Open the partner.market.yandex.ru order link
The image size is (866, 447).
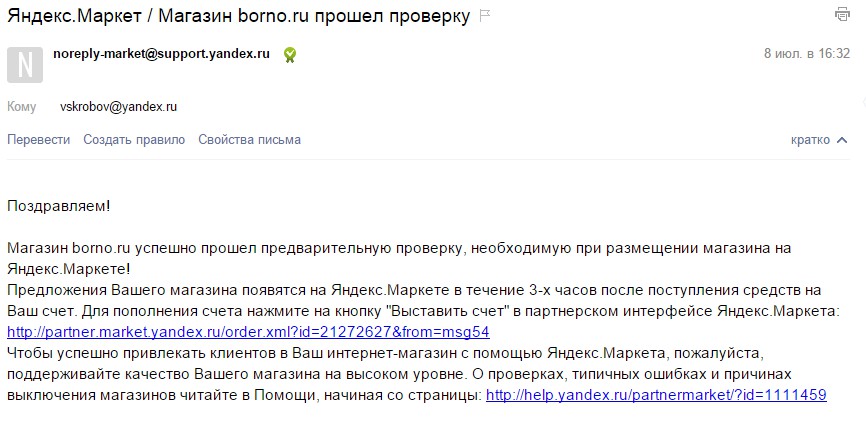(248, 331)
